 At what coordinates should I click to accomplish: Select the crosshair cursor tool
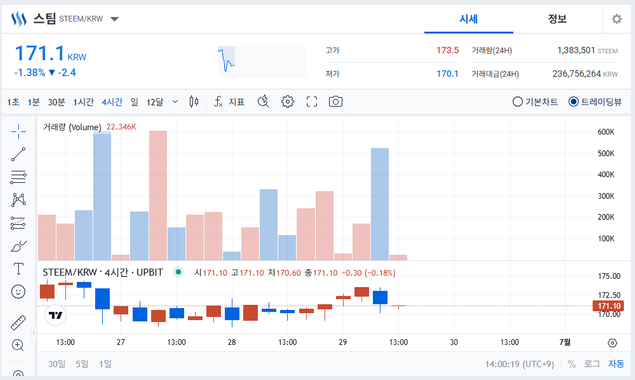click(x=18, y=131)
